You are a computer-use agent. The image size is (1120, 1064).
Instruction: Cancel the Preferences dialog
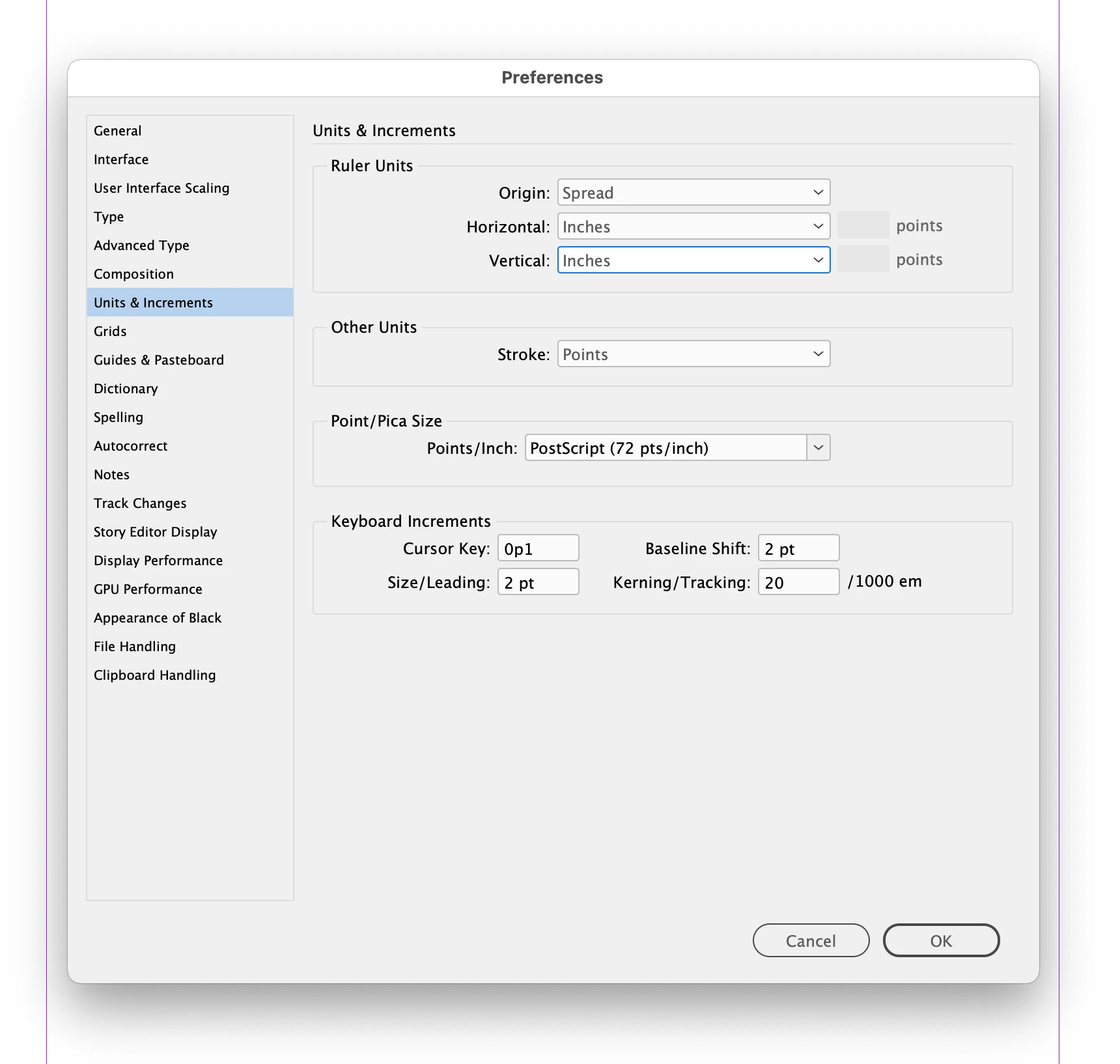pyautogui.click(x=811, y=940)
